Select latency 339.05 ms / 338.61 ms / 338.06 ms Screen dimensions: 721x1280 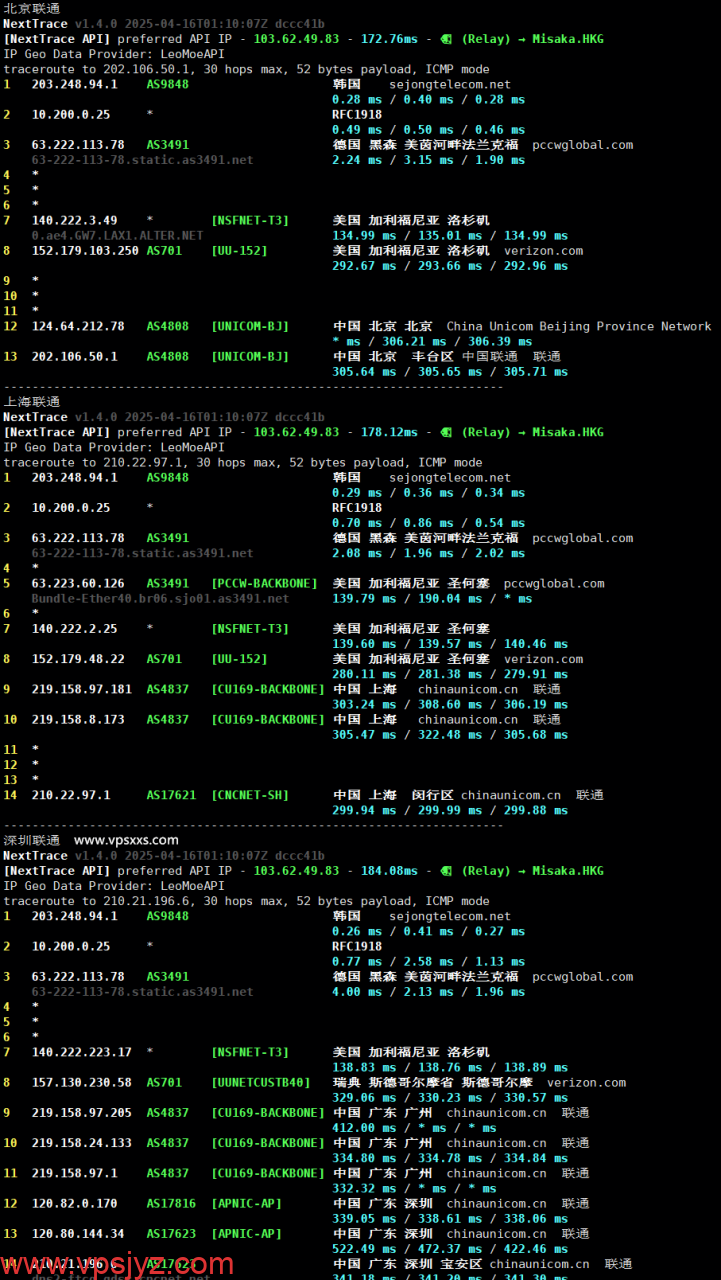click(450, 1218)
